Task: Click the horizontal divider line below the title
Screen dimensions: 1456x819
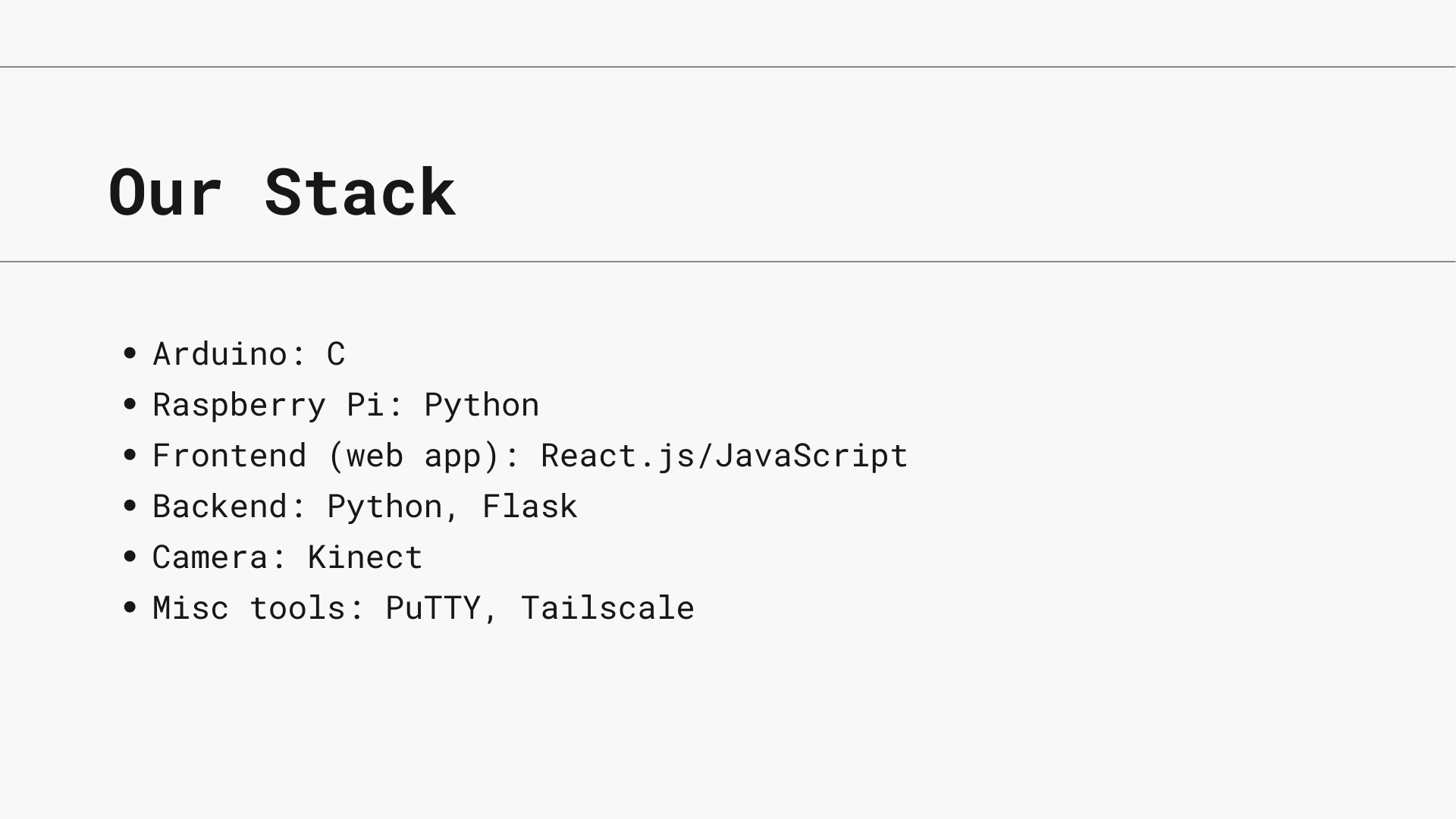Action: click(728, 262)
